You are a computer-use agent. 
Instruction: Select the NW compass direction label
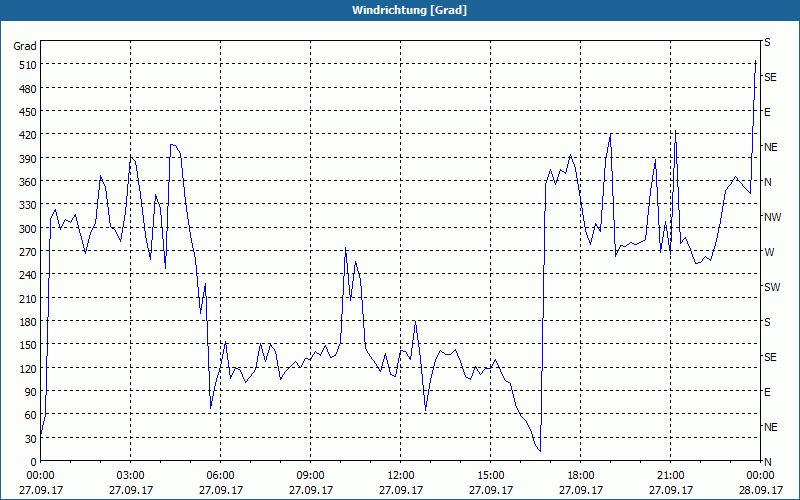click(771, 217)
